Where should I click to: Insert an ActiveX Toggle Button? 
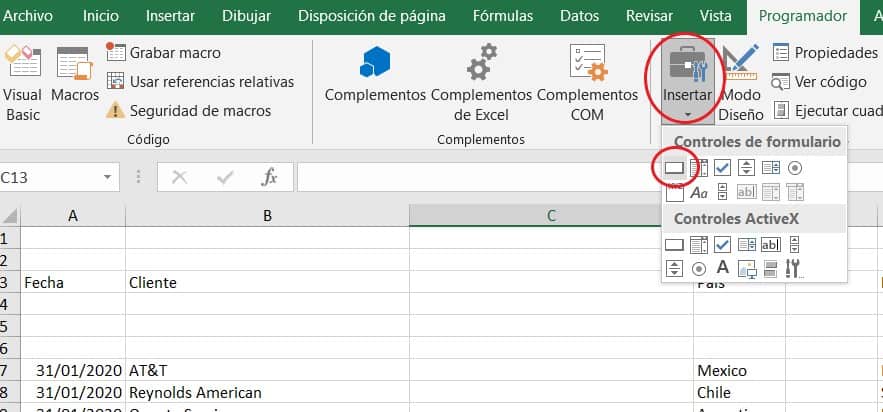pos(771,268)
